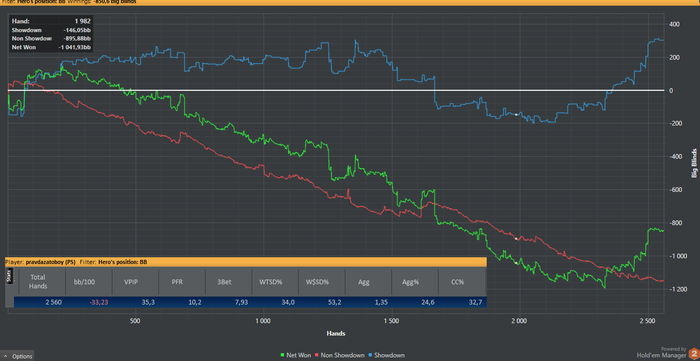
Task: Click the green Net Won legend square
Action: pos(282,355)
